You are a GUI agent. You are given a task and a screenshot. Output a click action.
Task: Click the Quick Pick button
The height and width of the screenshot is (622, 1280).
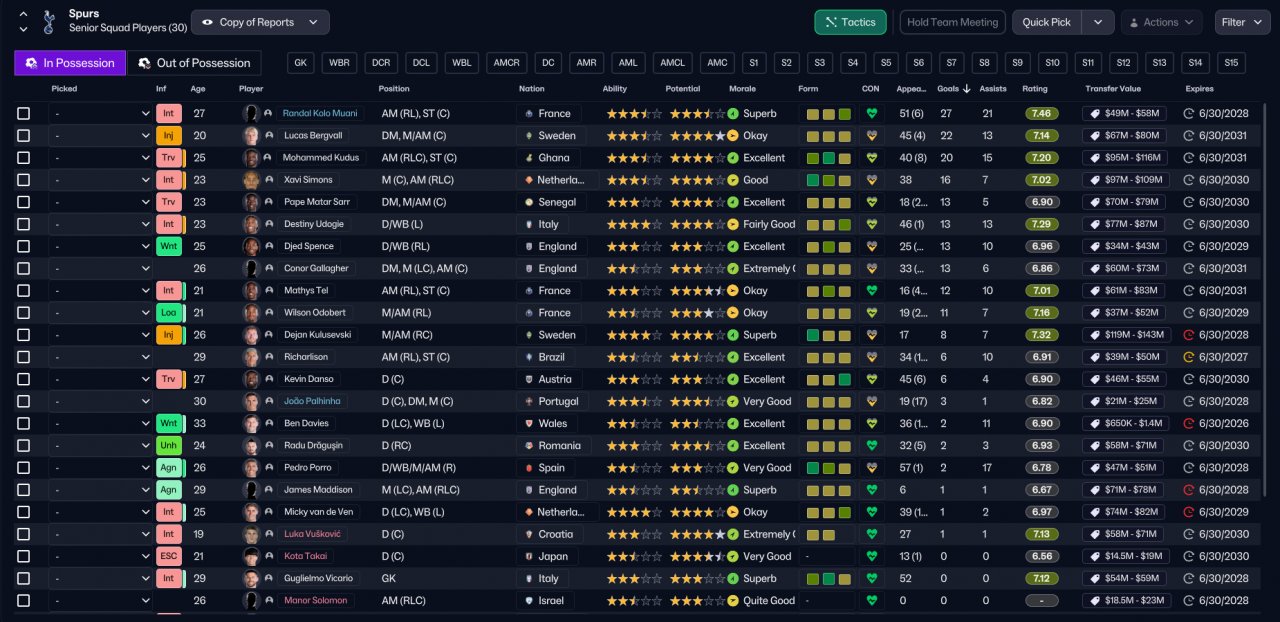tap(1047, 22)
